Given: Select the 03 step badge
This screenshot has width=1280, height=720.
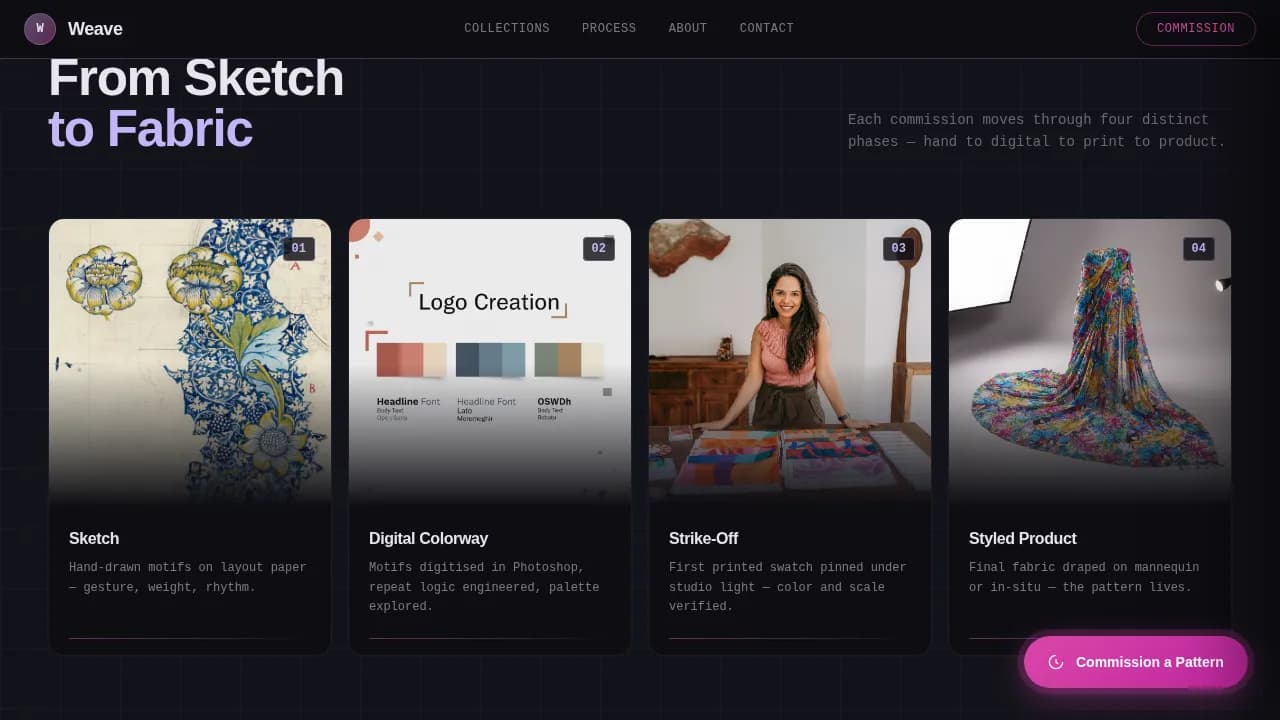Looking at the screenshot, I should 898,249.
